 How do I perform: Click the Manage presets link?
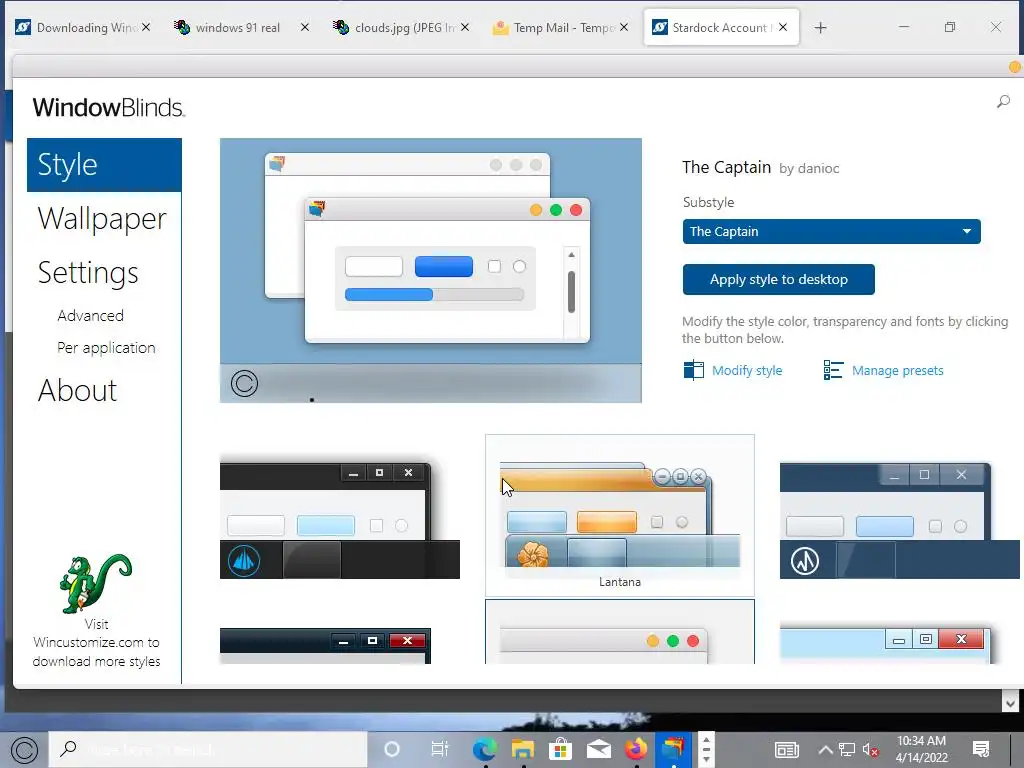(x=897, y=370)
